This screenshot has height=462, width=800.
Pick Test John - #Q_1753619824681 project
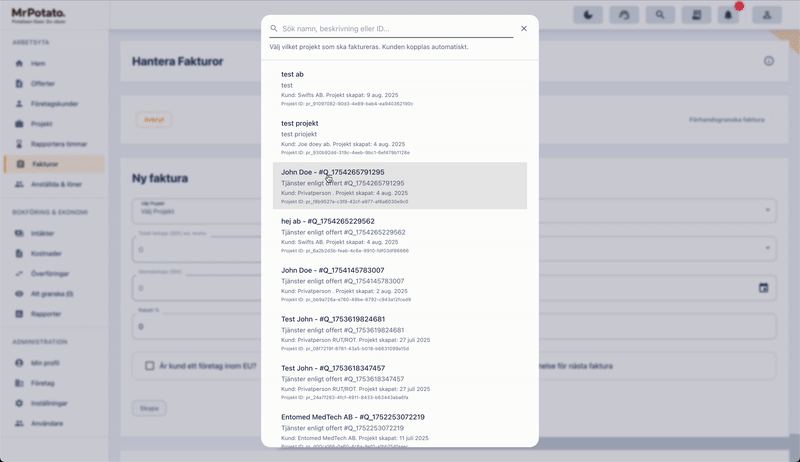pos(399,333)
